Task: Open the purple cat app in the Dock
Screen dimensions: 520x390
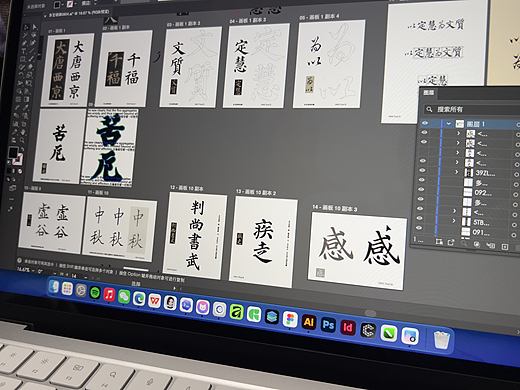Action: [202, 307]
